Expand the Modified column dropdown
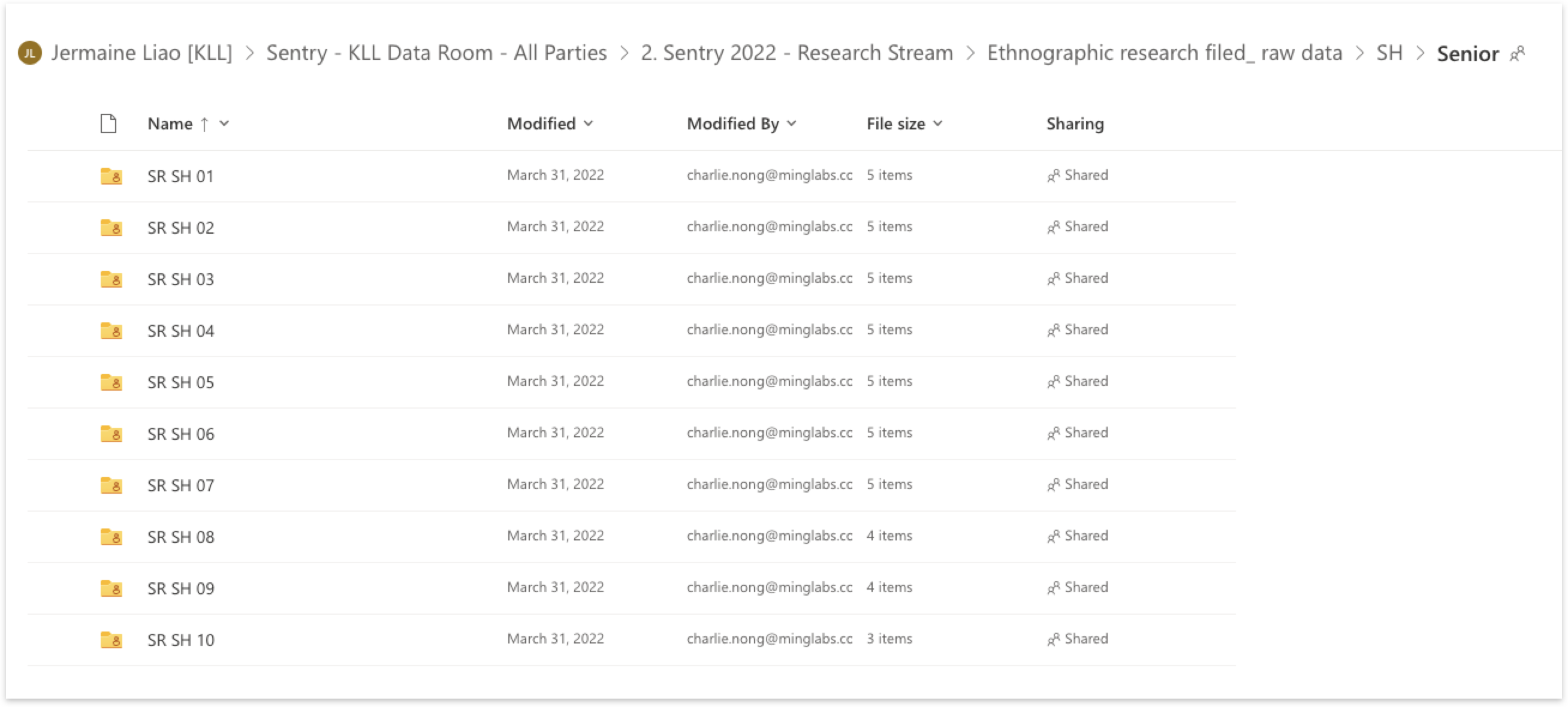1568x707 pixels. (x=588, y=123)
